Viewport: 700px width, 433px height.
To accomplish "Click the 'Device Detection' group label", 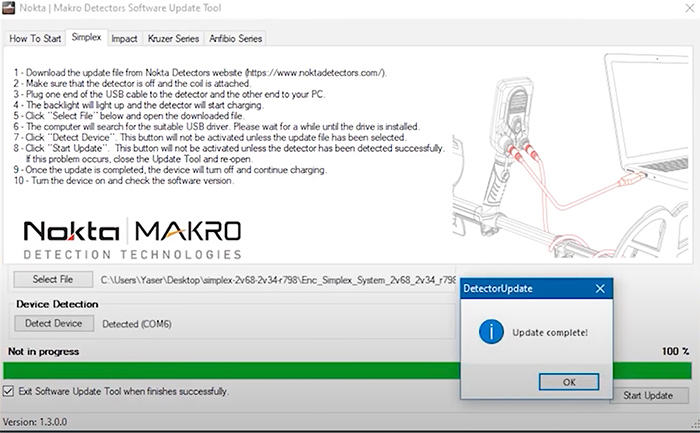I will tap(57, 304).
